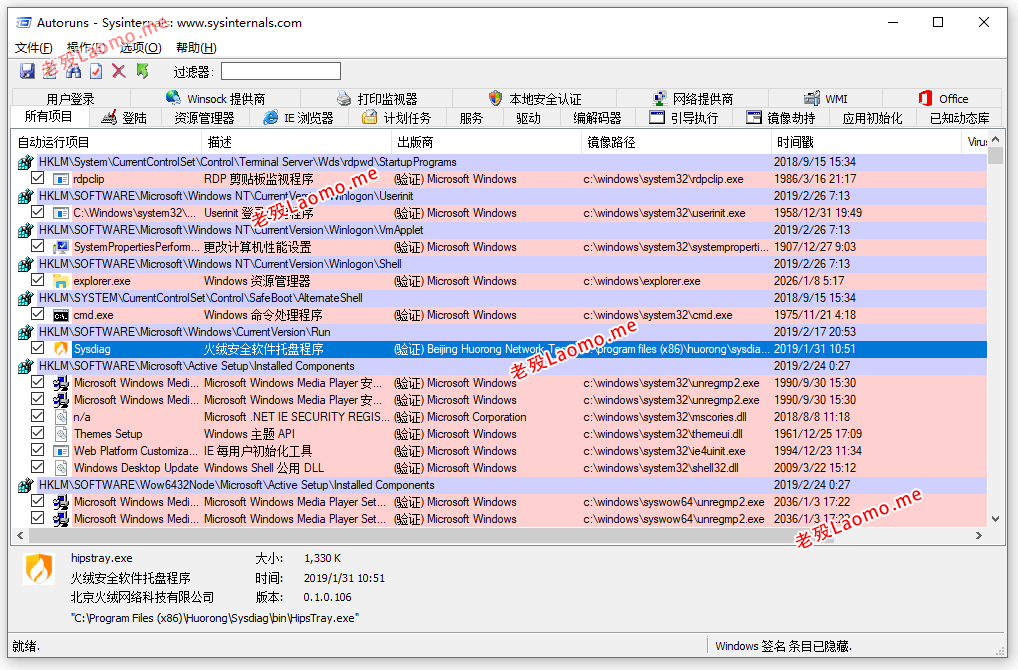This screenshot has width=1018, height=670.
Task: Switch to the Winsock 提供商 tab
Action: point(216,99)
